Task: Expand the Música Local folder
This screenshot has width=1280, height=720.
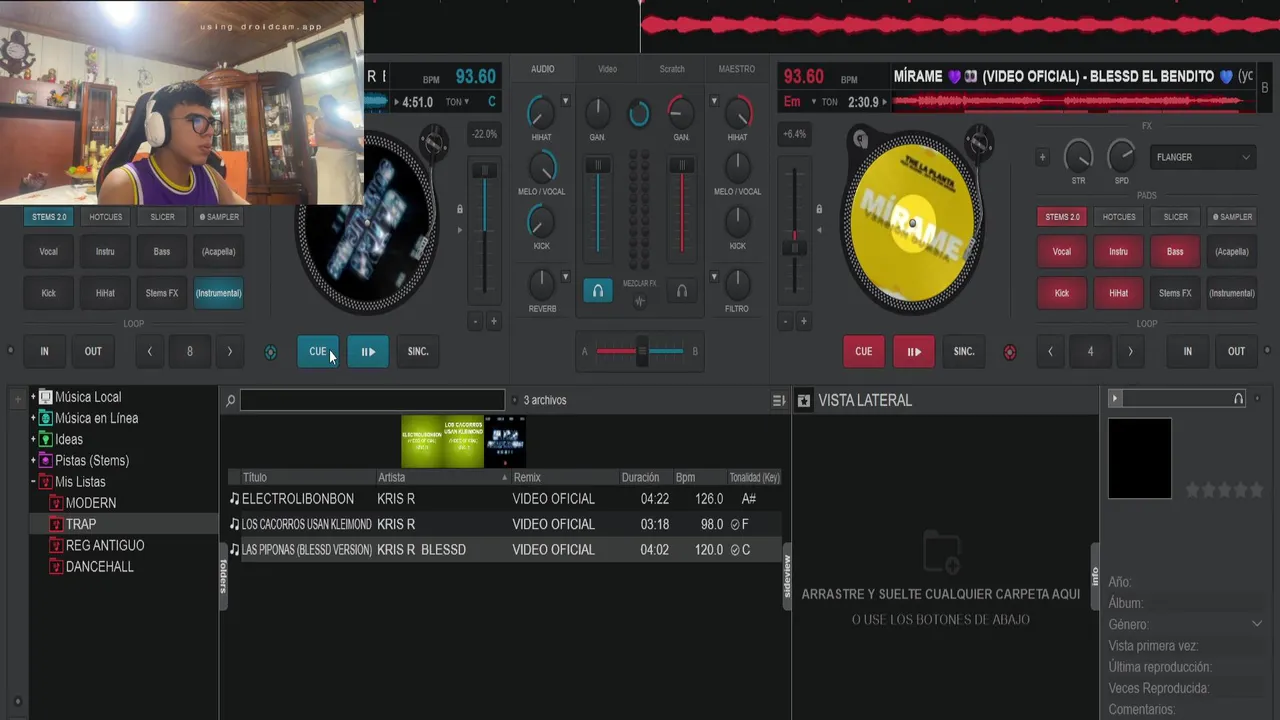Action: tap(33, 397)
